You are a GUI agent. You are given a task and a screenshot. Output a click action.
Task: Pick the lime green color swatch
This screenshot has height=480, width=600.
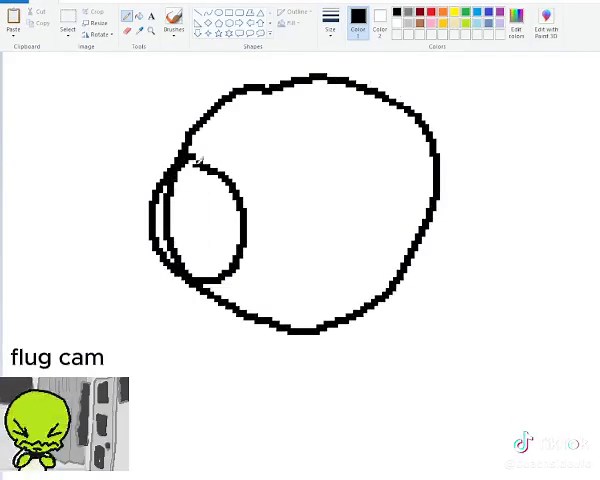pos(466,23)
